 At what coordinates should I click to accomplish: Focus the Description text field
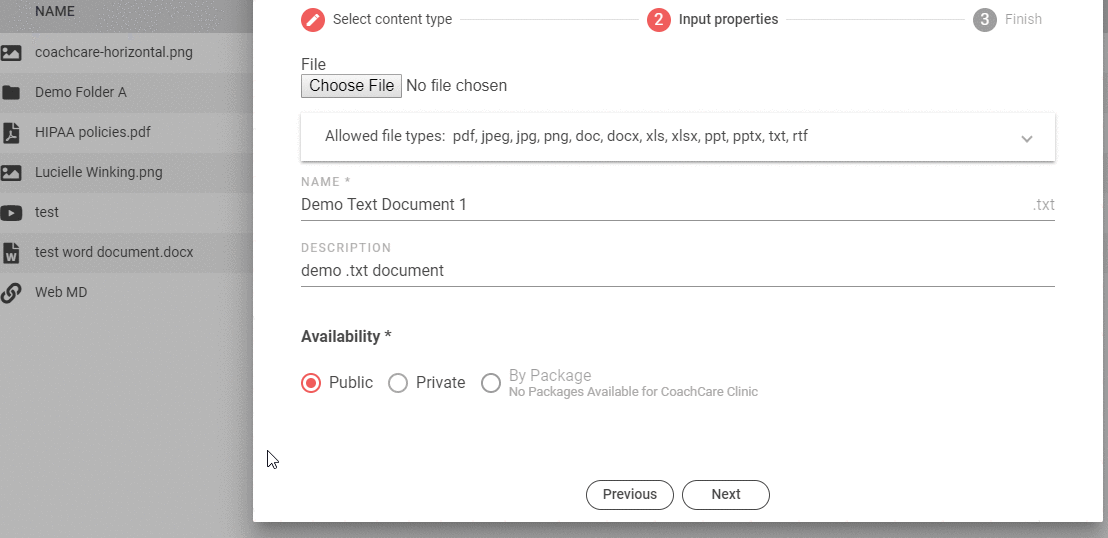point(677,271)
